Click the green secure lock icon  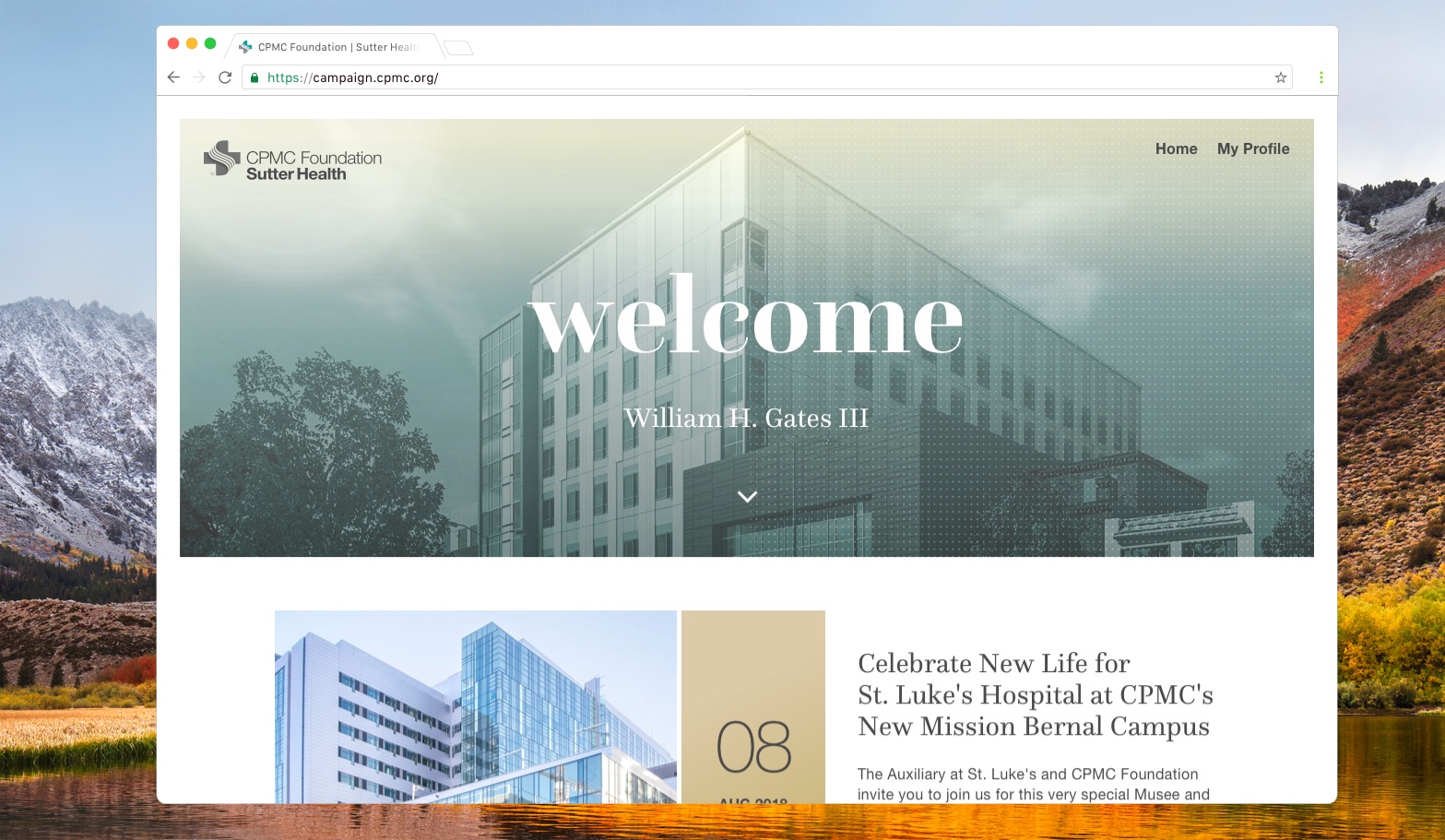[255, 77]
